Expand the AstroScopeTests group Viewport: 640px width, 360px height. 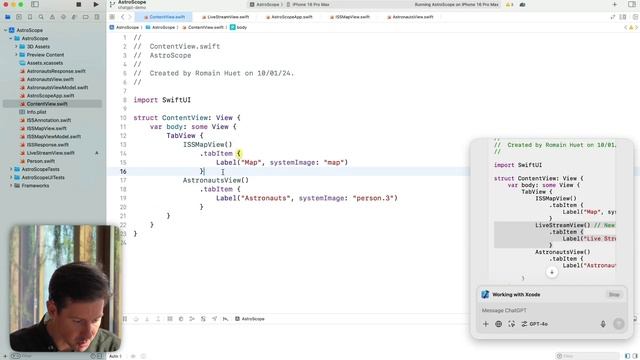click(11, 169)
